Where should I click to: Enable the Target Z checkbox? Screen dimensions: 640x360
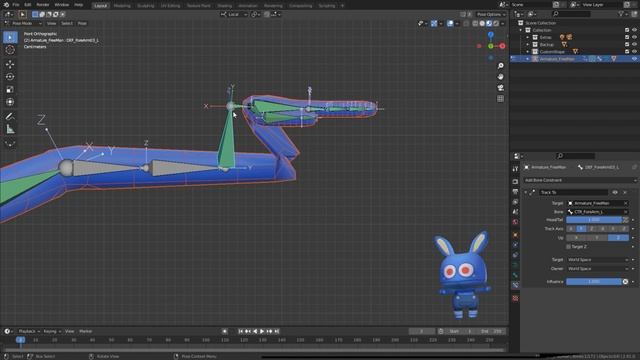point(568,247)
